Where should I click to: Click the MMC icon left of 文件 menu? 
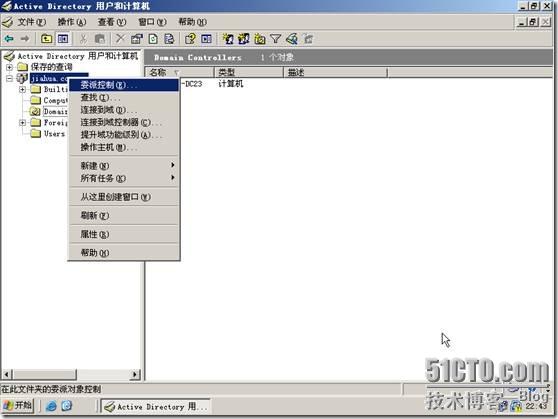7,22
